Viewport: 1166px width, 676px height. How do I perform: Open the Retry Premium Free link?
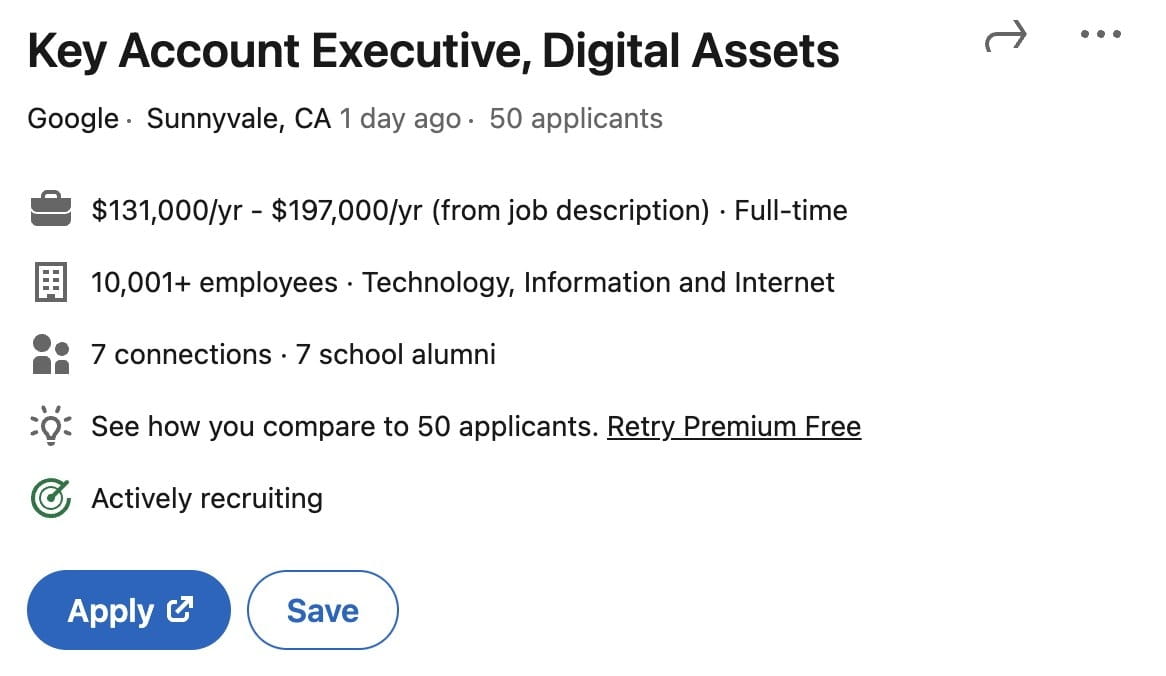click(733, 427)
